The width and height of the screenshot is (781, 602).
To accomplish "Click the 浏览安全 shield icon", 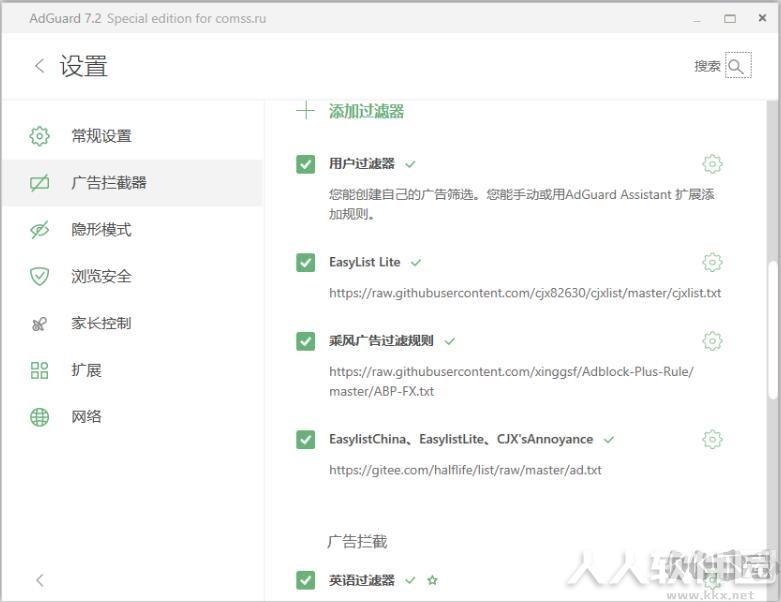I will pyautogui.click(x=39, y=276).
